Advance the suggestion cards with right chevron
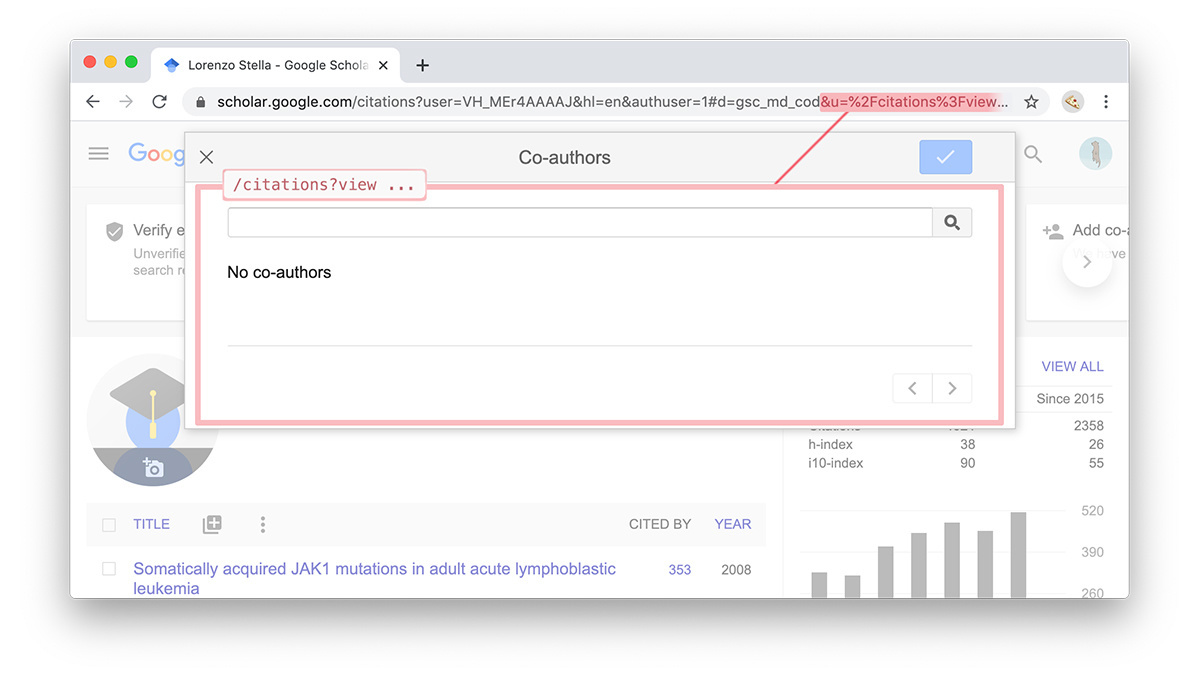Screen dimensions: 1200x675 click(x=1087, y=262)
